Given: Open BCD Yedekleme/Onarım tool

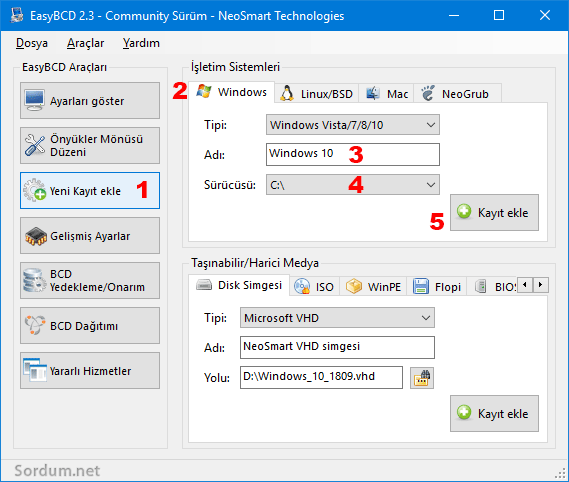Looking at the screenshot, I should pos(90,281).
